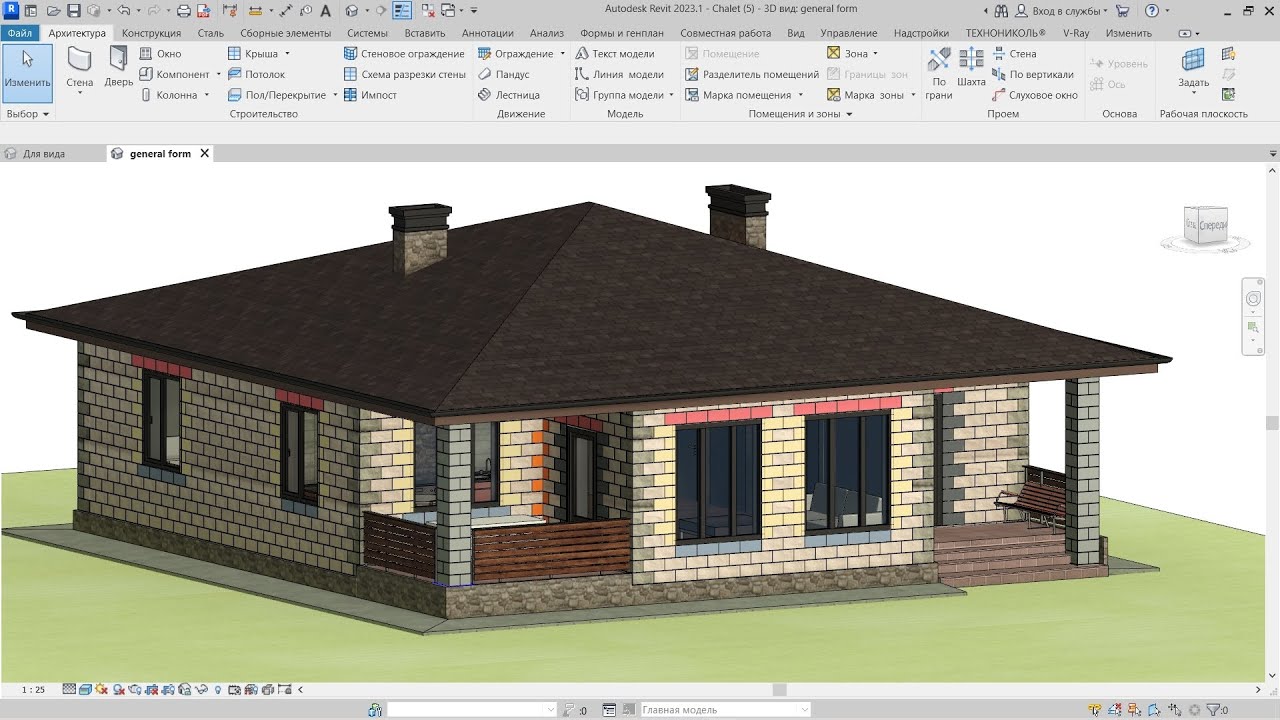The height and width of the screenshot is (720, 1280).
Task: Choose the Потолок (Ceiling) tool
Action: (x=257, y=74)
